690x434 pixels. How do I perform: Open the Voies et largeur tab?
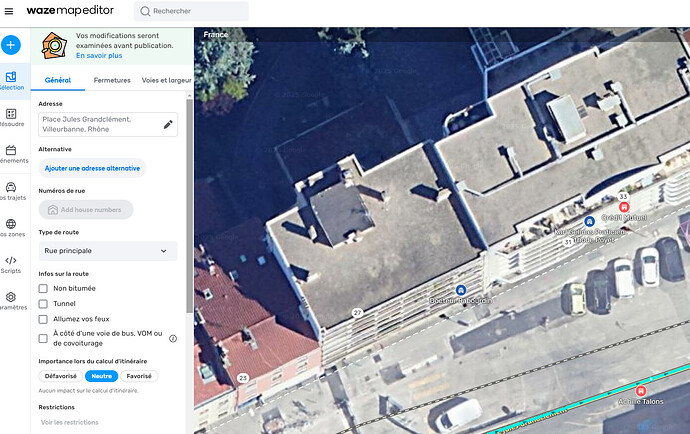[x=166, y=80]
